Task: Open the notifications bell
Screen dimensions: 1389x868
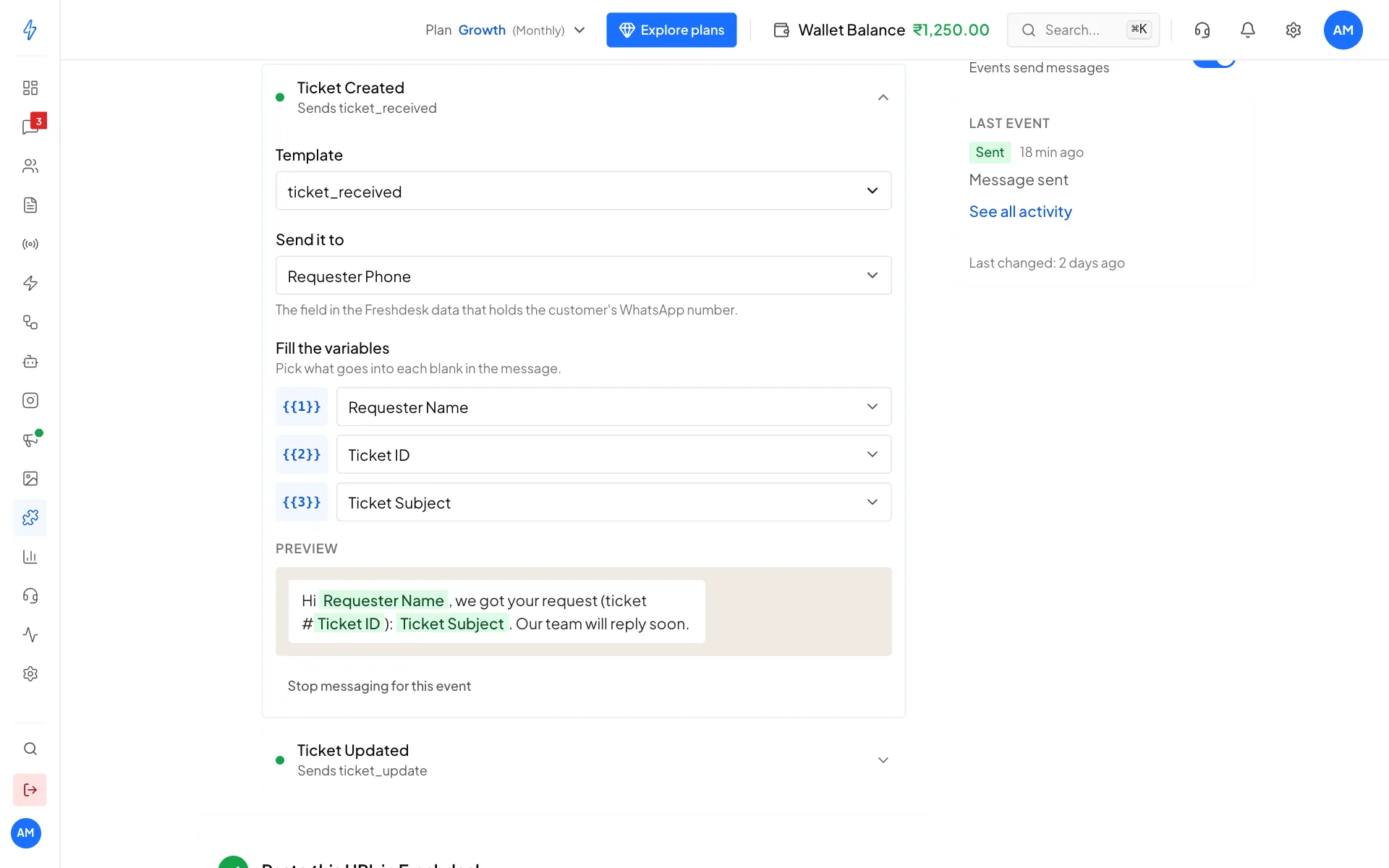Action: click(x=1248, y=30)
